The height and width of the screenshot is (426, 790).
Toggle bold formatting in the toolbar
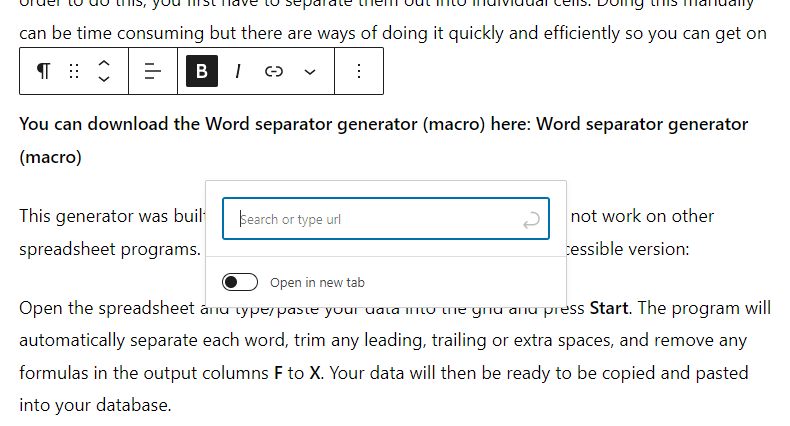tap(202, 71)
